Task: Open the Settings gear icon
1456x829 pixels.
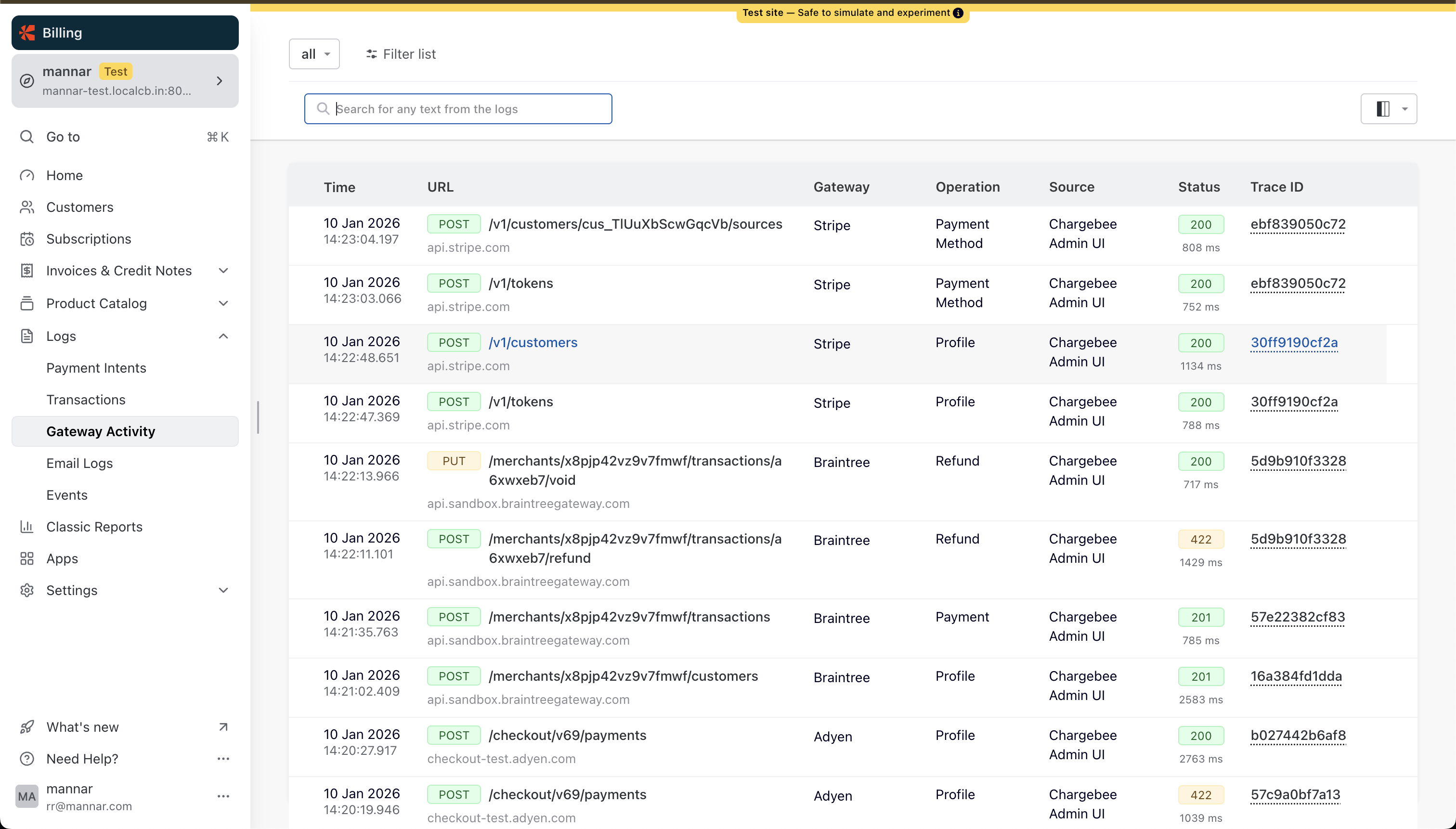Action: click(27, 590)
